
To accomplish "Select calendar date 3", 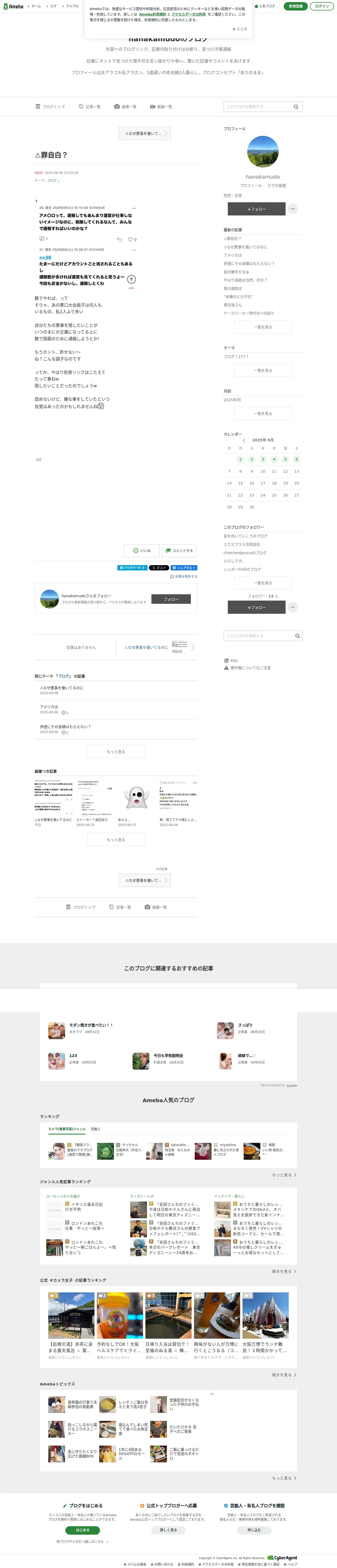I will pyautogui.click(x=263, y=460).
